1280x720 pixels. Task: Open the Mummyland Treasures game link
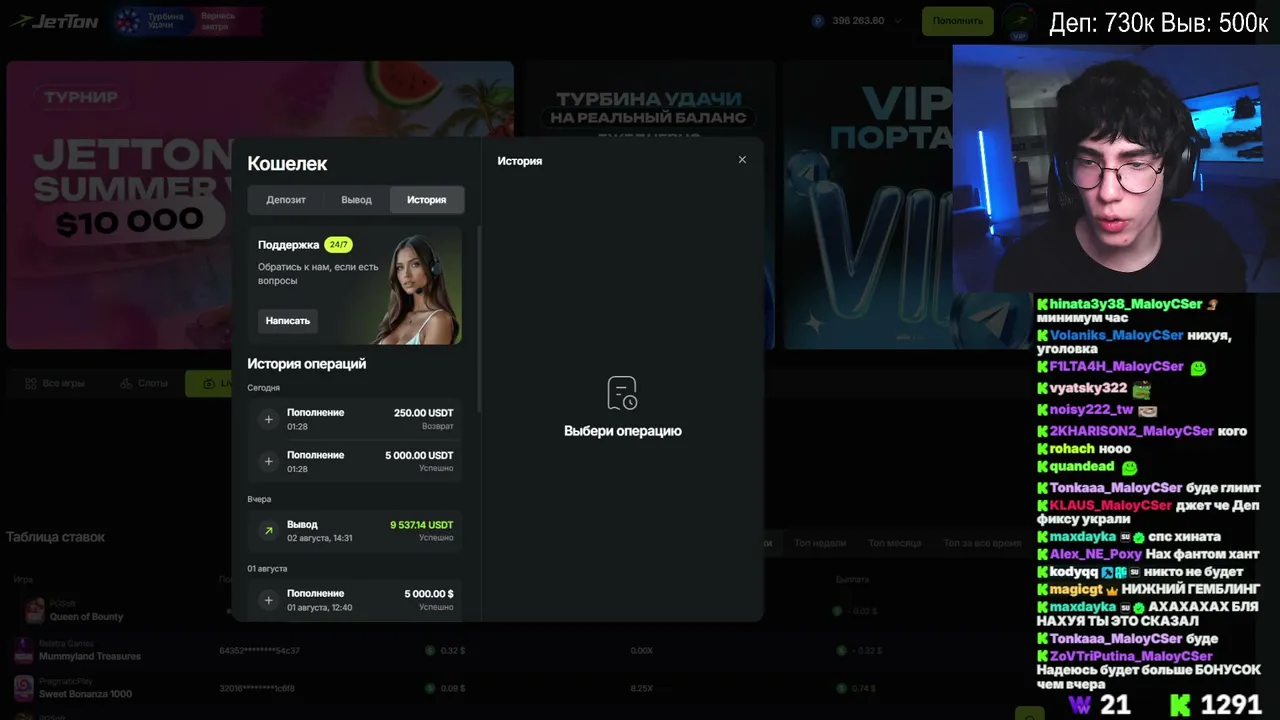click(x=90, y=657)
